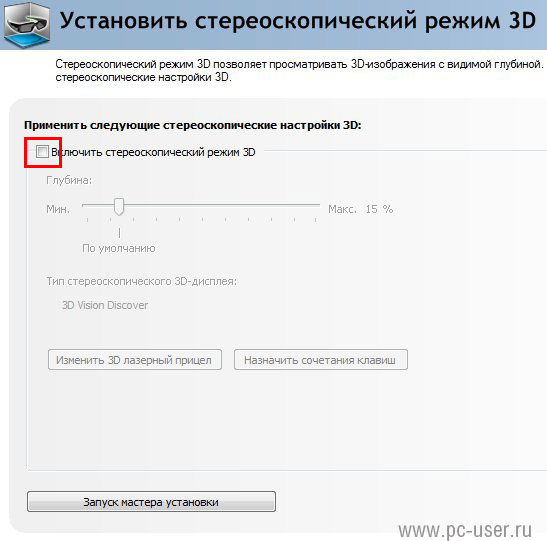Click the 'Макс.' label of depth slider
This screenshot has width=547, height=541.
[342, 209]
